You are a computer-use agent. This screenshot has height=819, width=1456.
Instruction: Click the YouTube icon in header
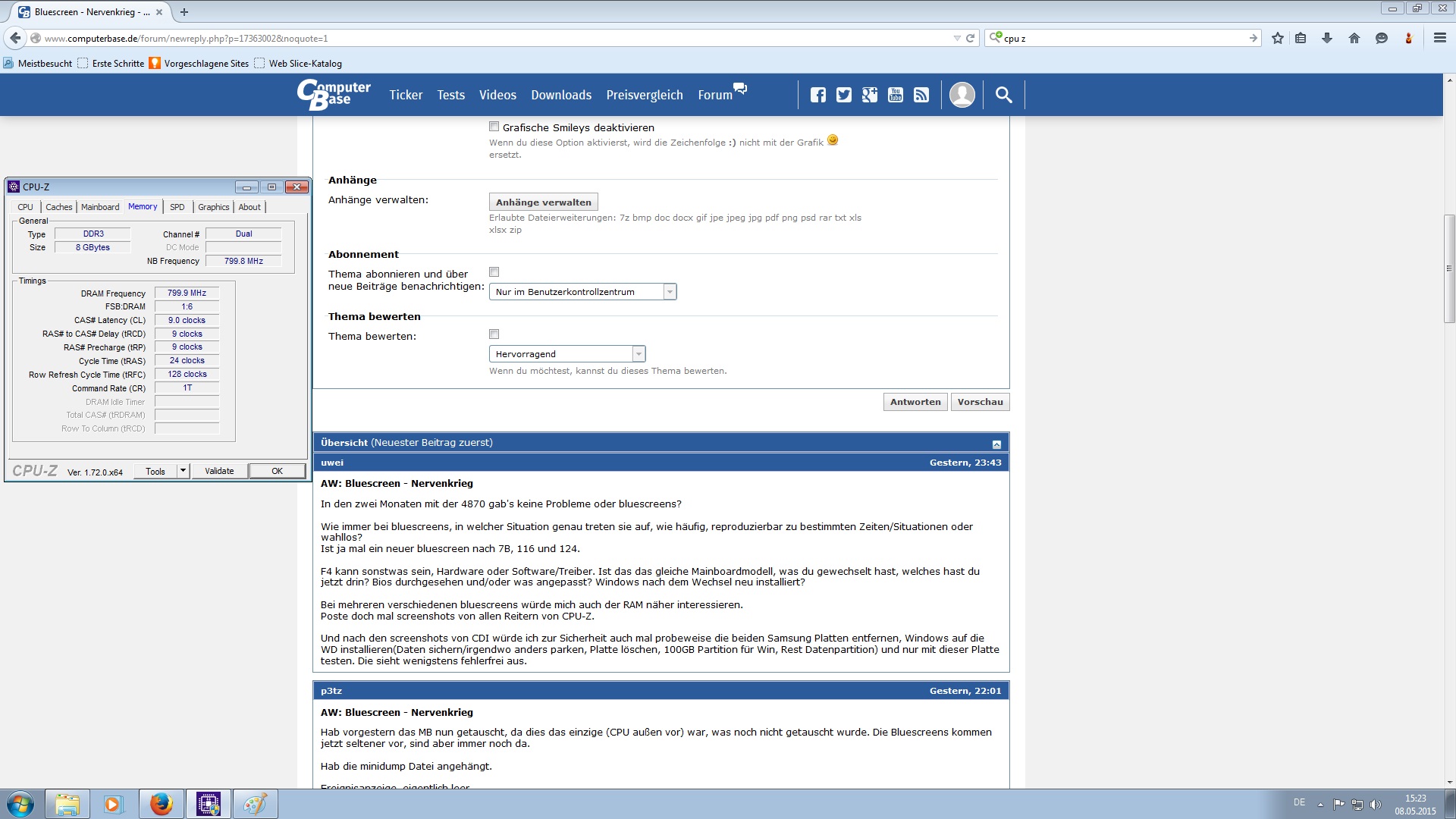point(896,95)
